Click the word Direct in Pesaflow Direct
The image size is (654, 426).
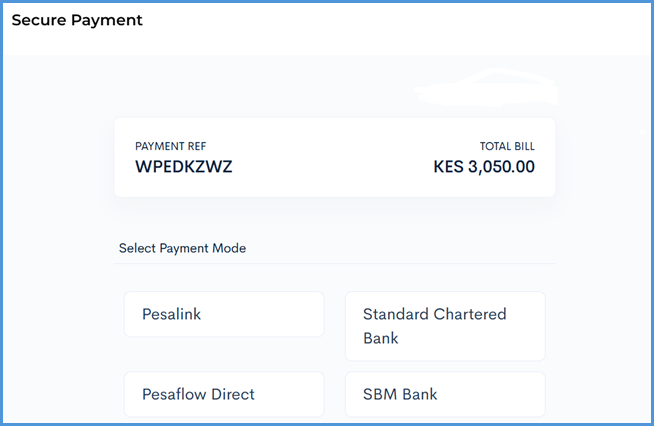click(x=231, y=394)
